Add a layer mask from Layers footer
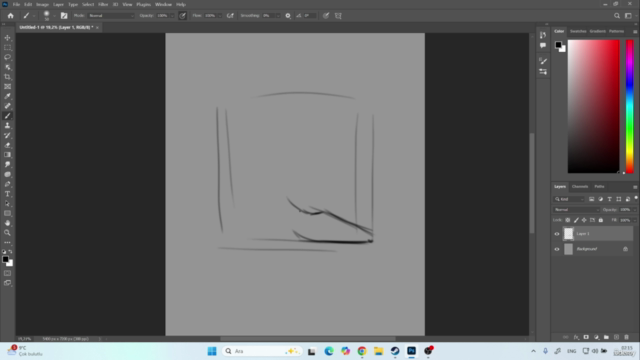Viewport: 640px width, 360px height. tap(586, 337)
